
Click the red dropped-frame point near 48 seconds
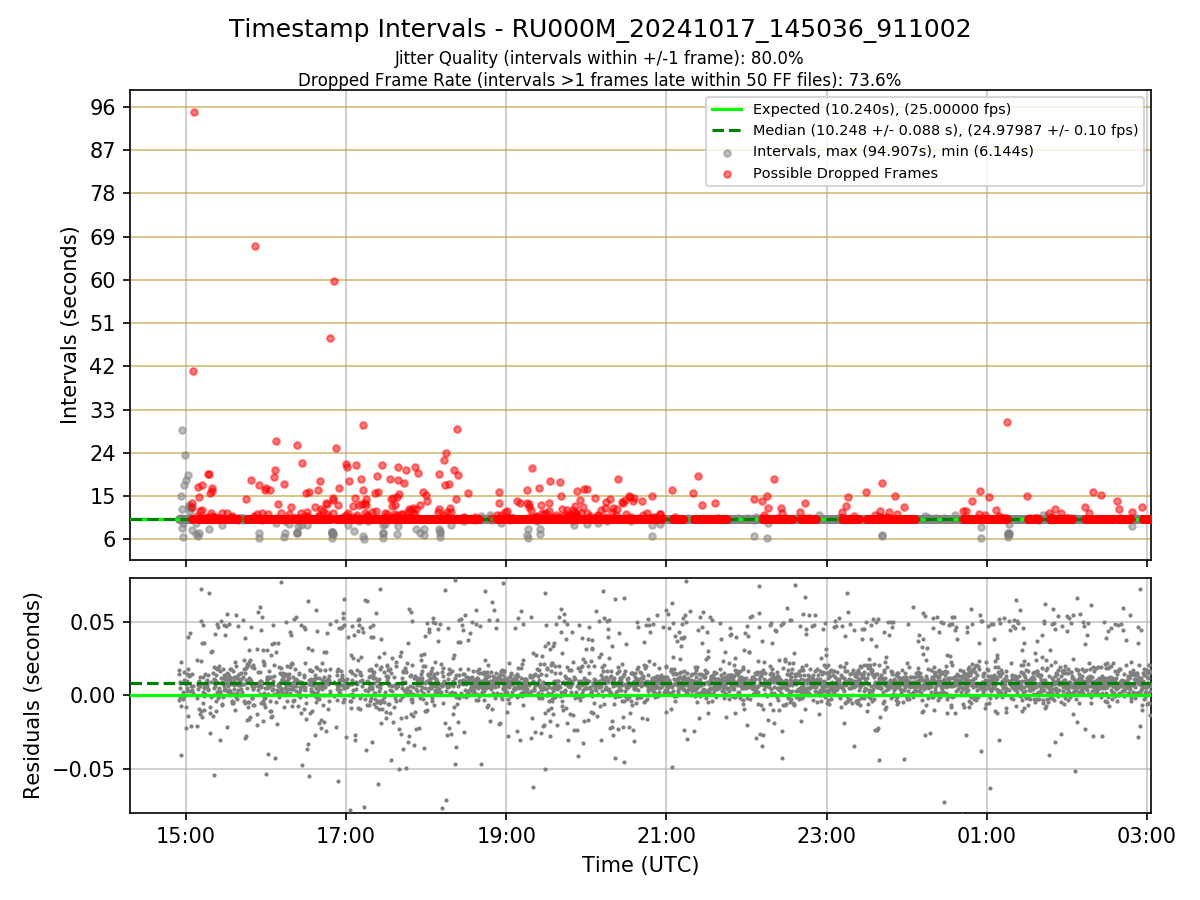pos(330,338)
